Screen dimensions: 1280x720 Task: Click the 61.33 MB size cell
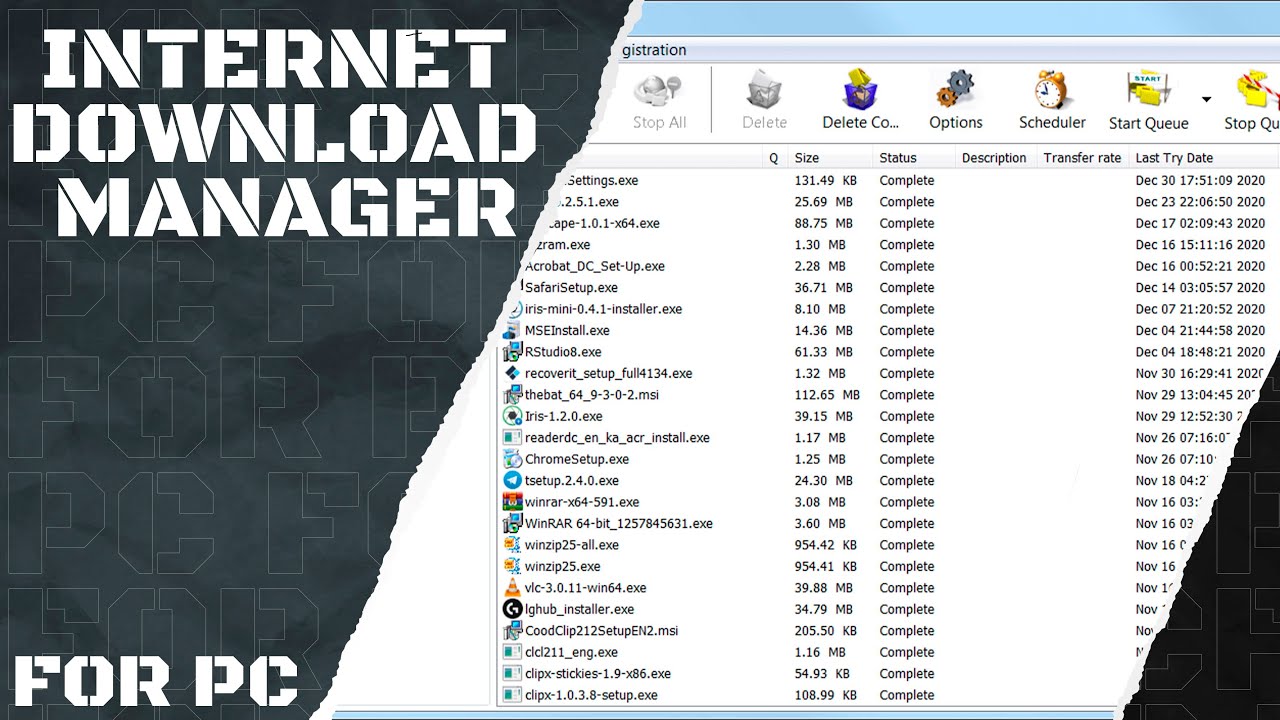tap(823, 351)
